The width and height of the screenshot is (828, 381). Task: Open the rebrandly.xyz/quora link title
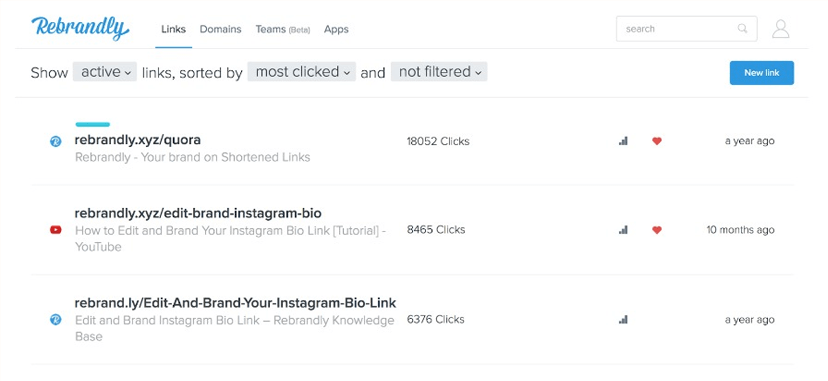pos(138,140)
